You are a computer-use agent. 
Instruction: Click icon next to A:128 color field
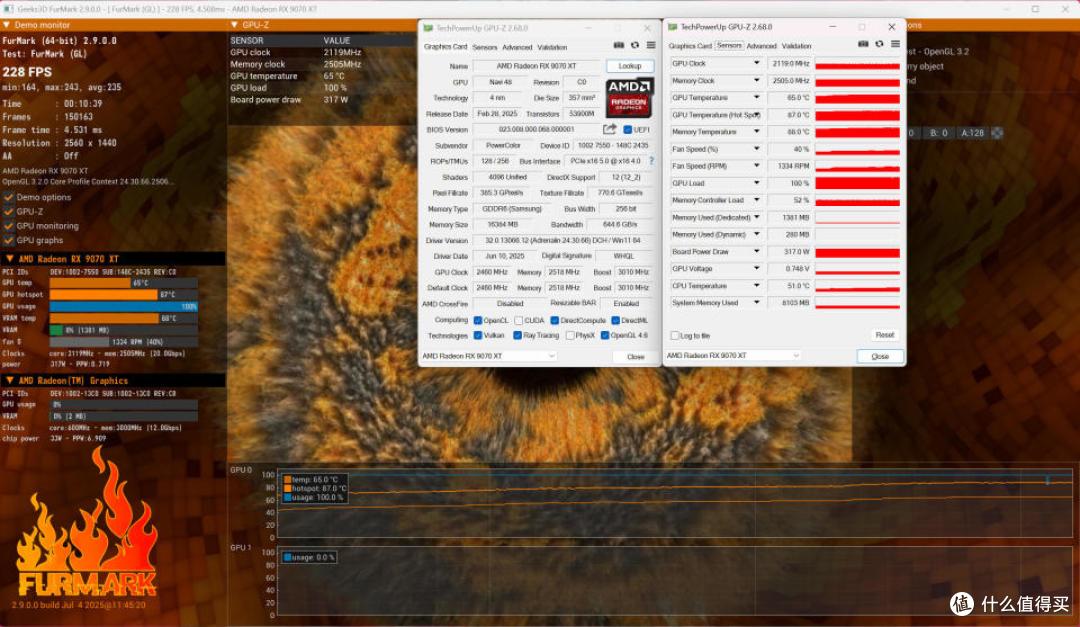(x=997, y=133)
